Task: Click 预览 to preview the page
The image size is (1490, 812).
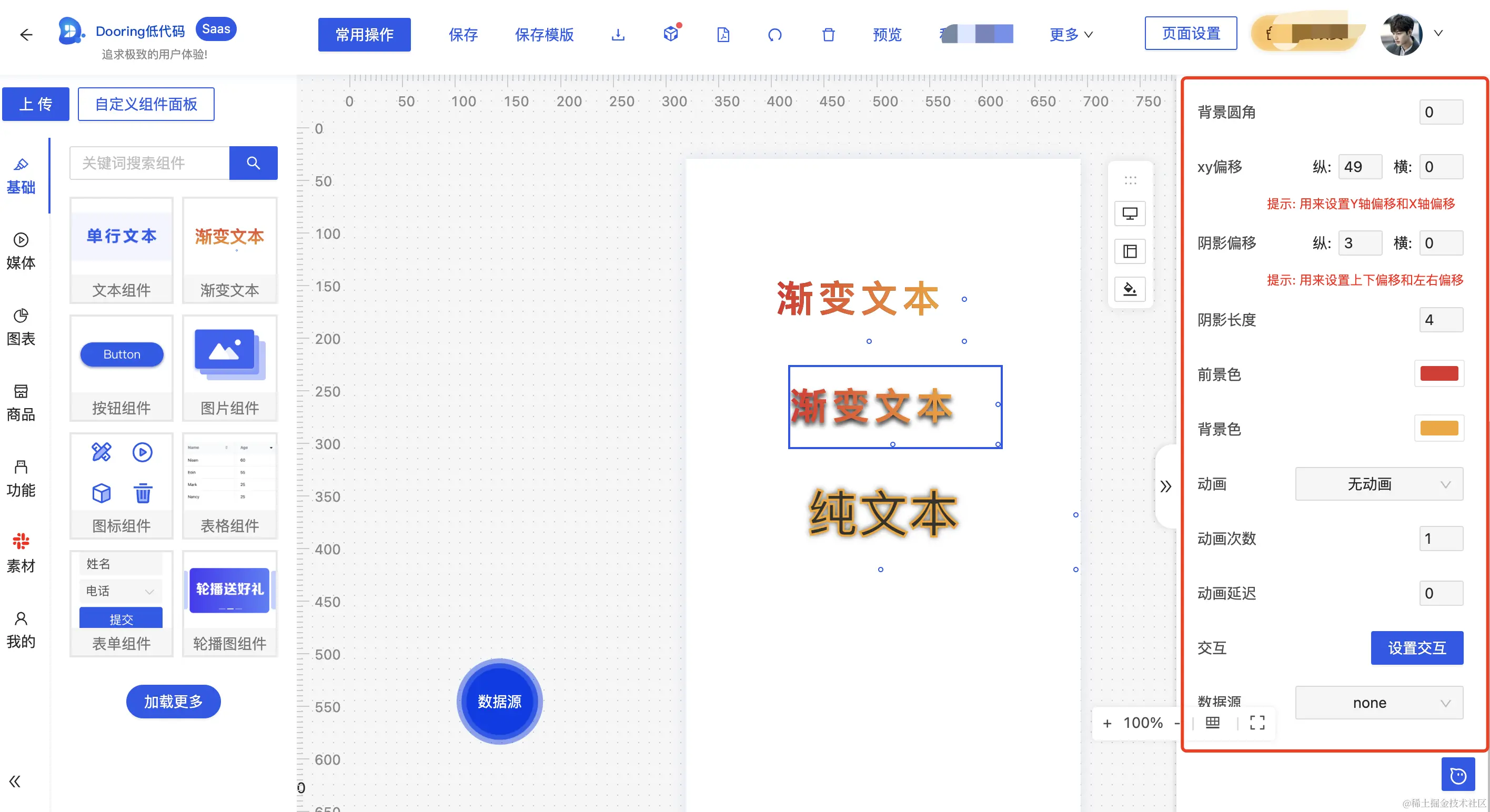Action: point(887,35)
